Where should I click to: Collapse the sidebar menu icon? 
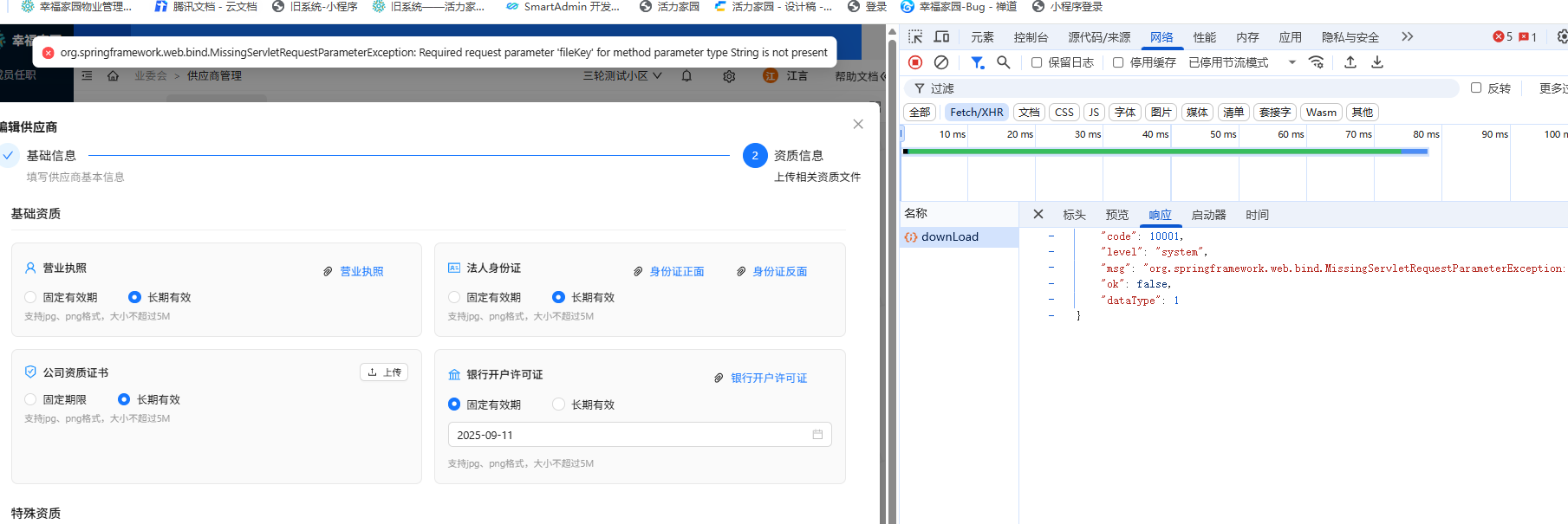[x=87, y=76]
